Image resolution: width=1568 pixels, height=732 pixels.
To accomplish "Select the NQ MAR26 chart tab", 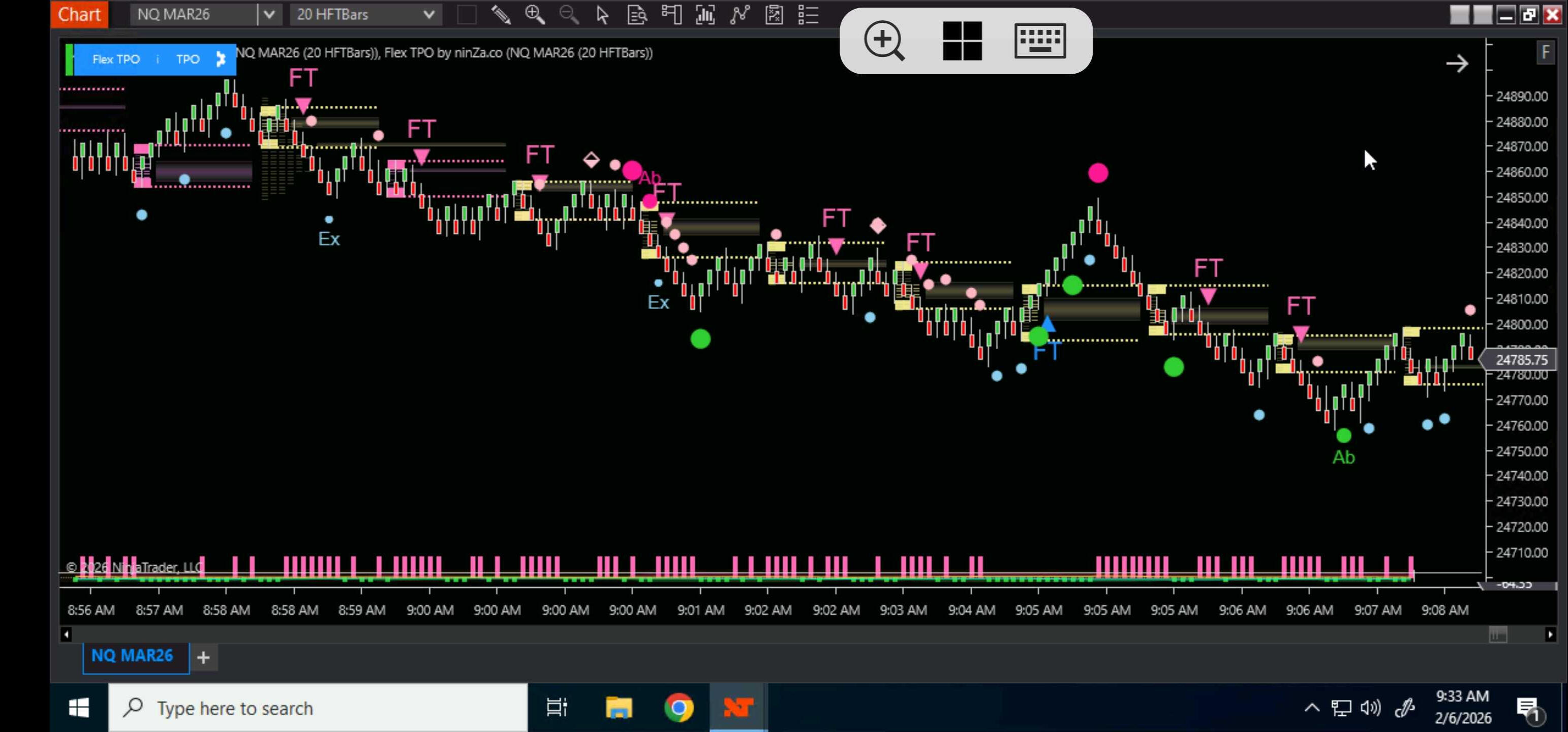I will pos(133,656).
